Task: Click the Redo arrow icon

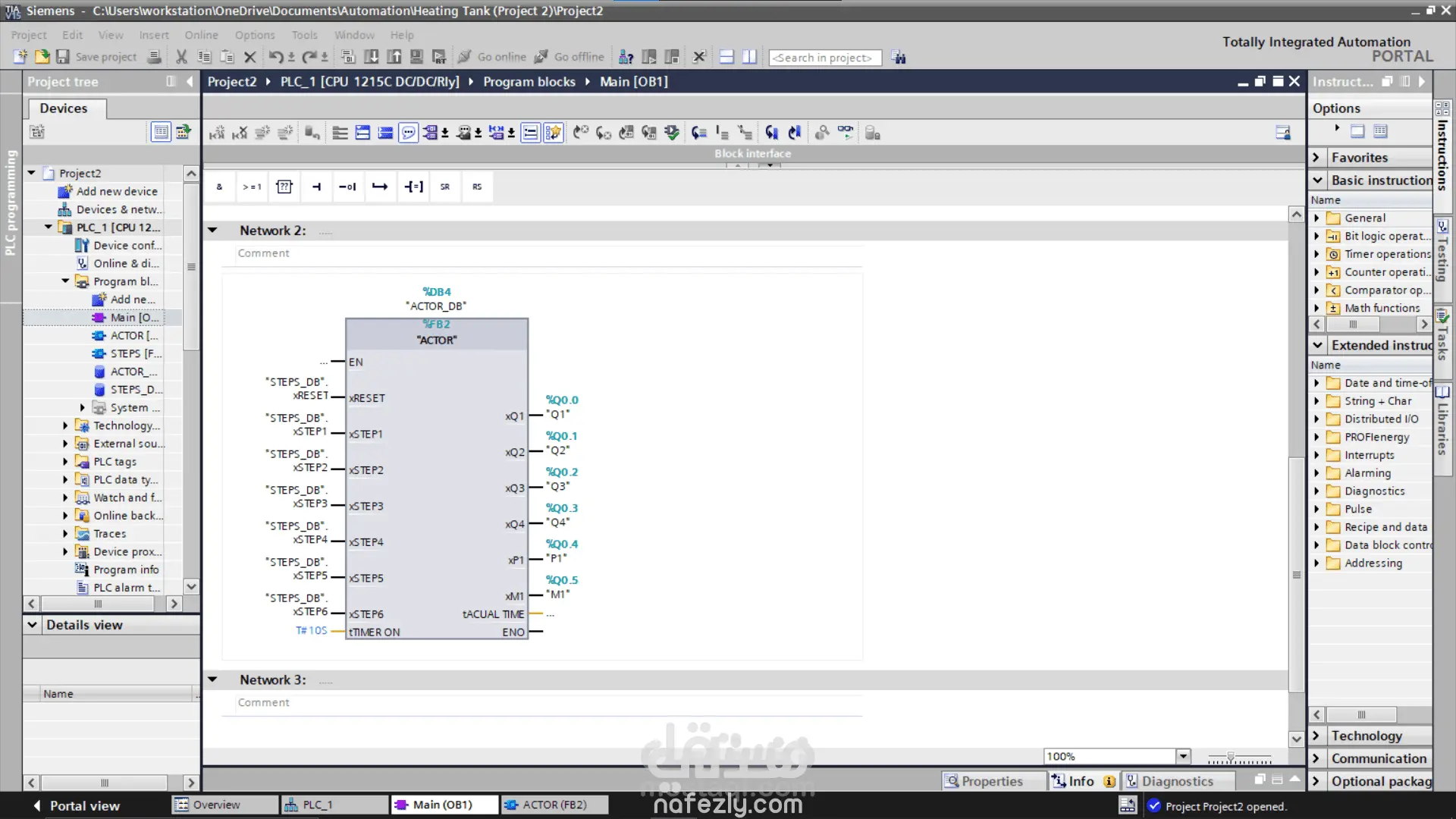Action: click(x=309, y=57)
